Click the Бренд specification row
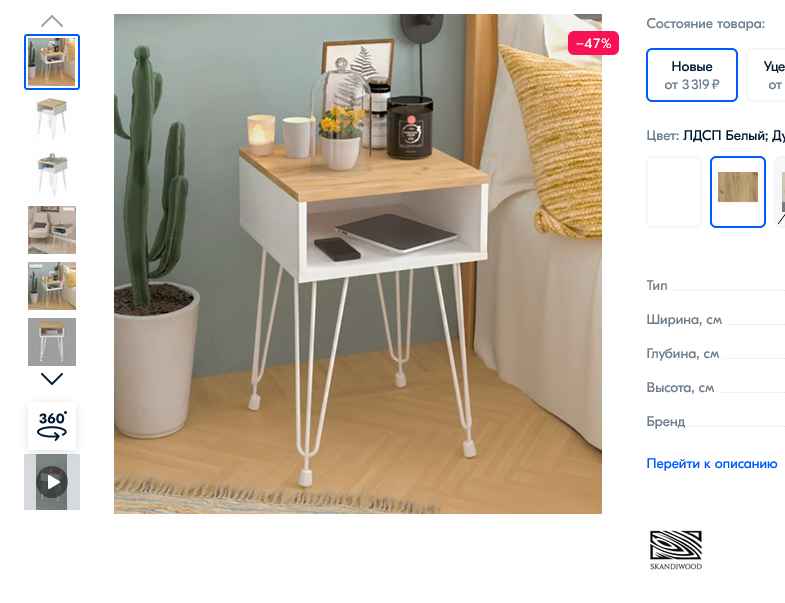785x603 pixels. pos(715,422)
